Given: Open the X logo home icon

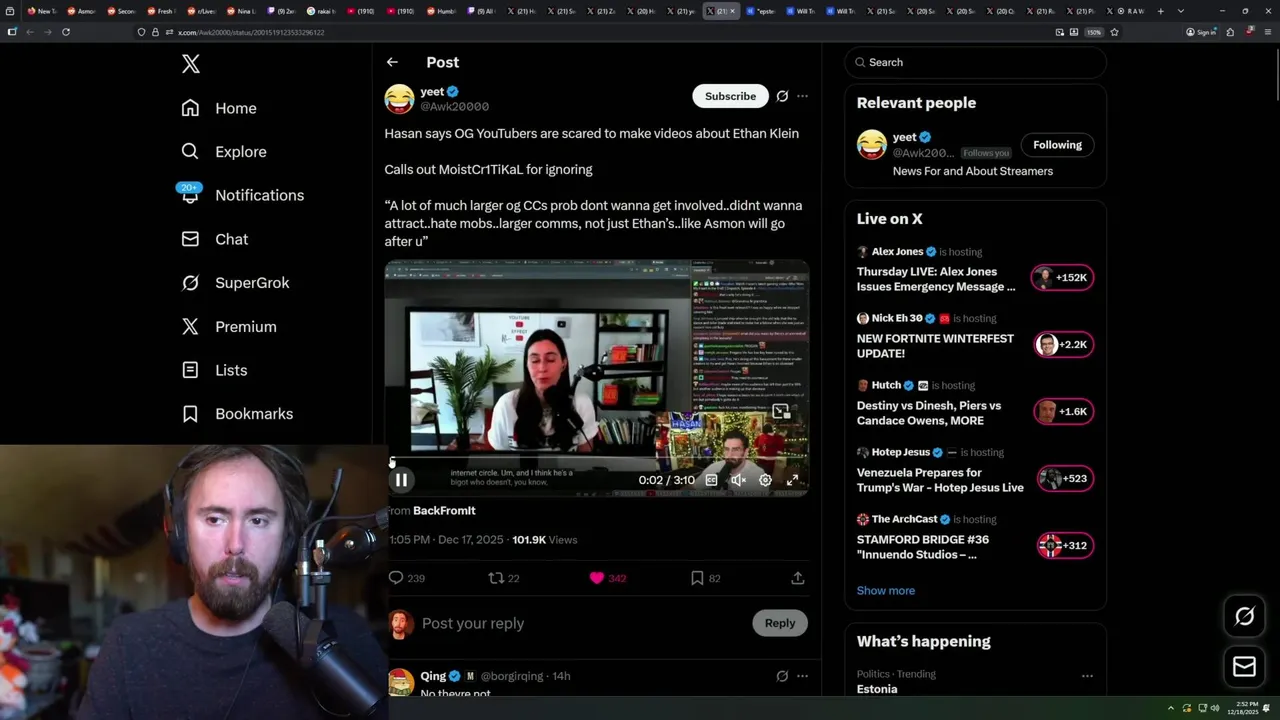Looking at the screenshot, I should tap(191, 64).
